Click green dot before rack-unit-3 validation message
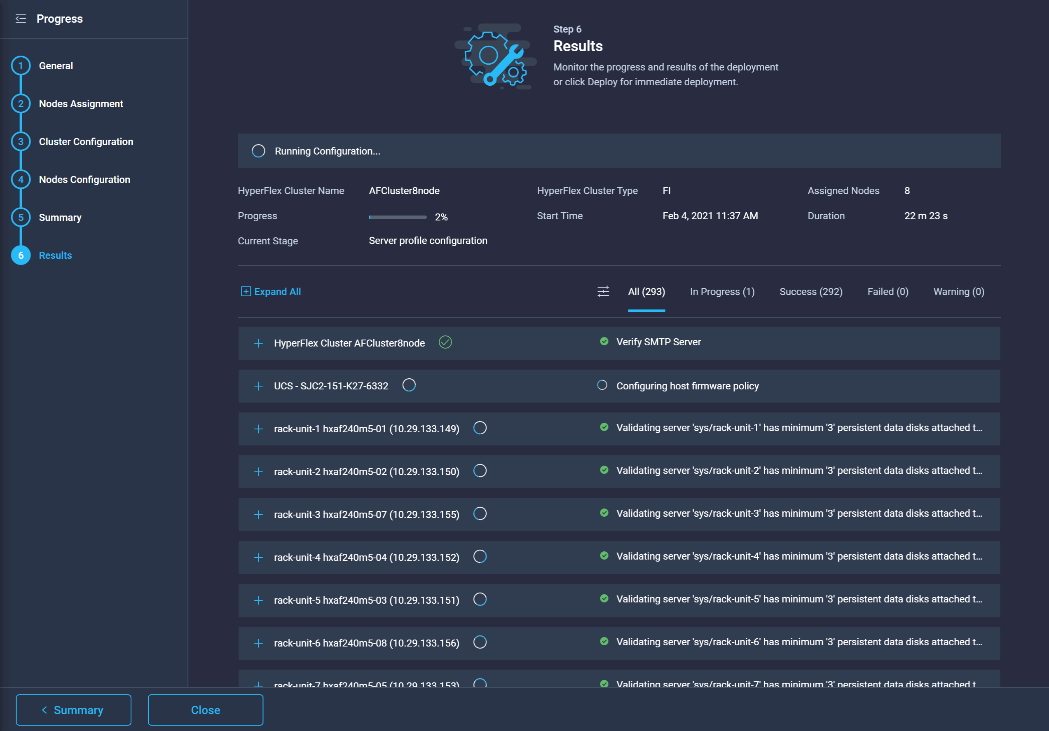Screen dimensions: 1049x731 click(604, 512)
